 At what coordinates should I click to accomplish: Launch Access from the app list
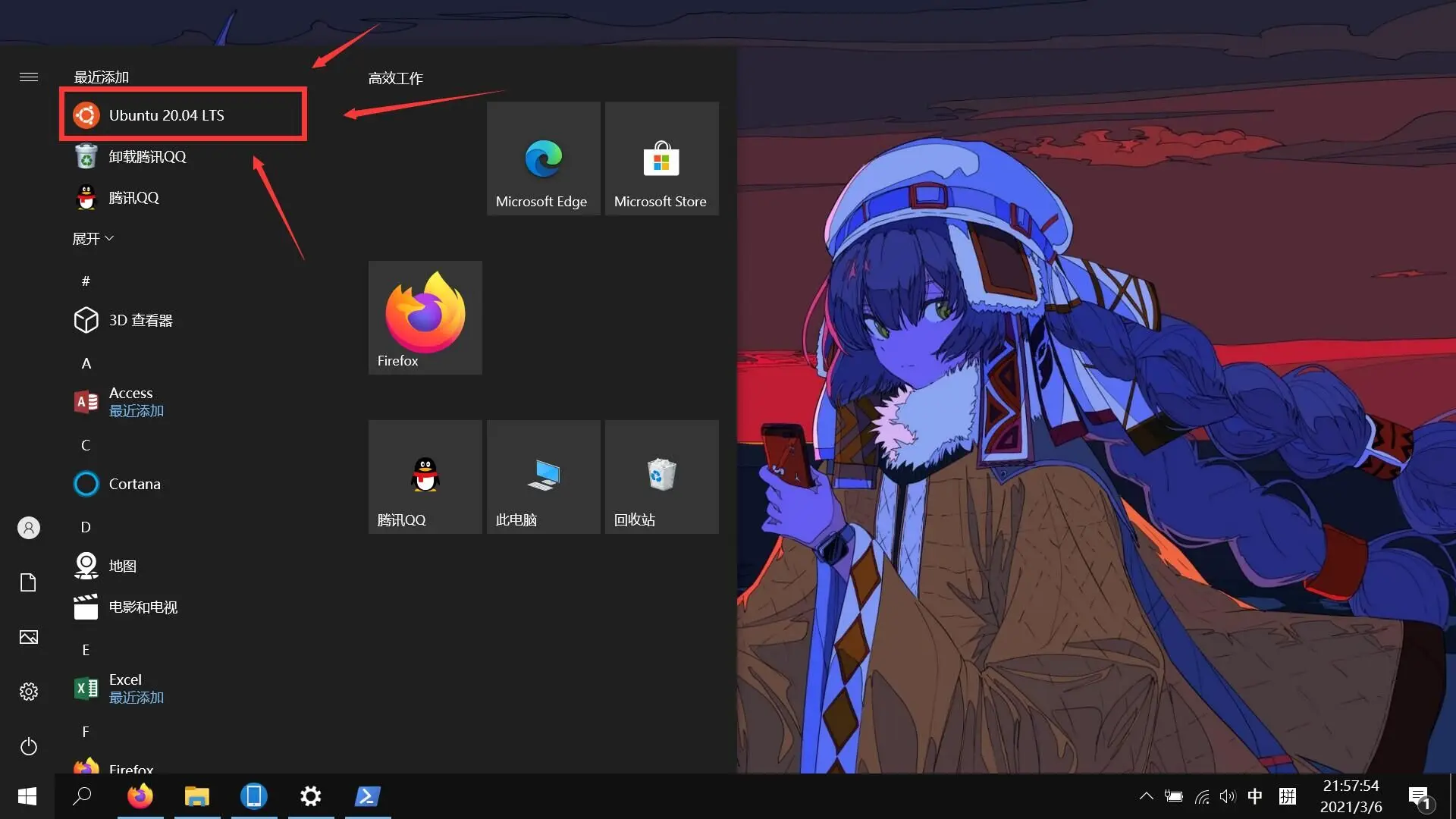click(x=183, y=402)
